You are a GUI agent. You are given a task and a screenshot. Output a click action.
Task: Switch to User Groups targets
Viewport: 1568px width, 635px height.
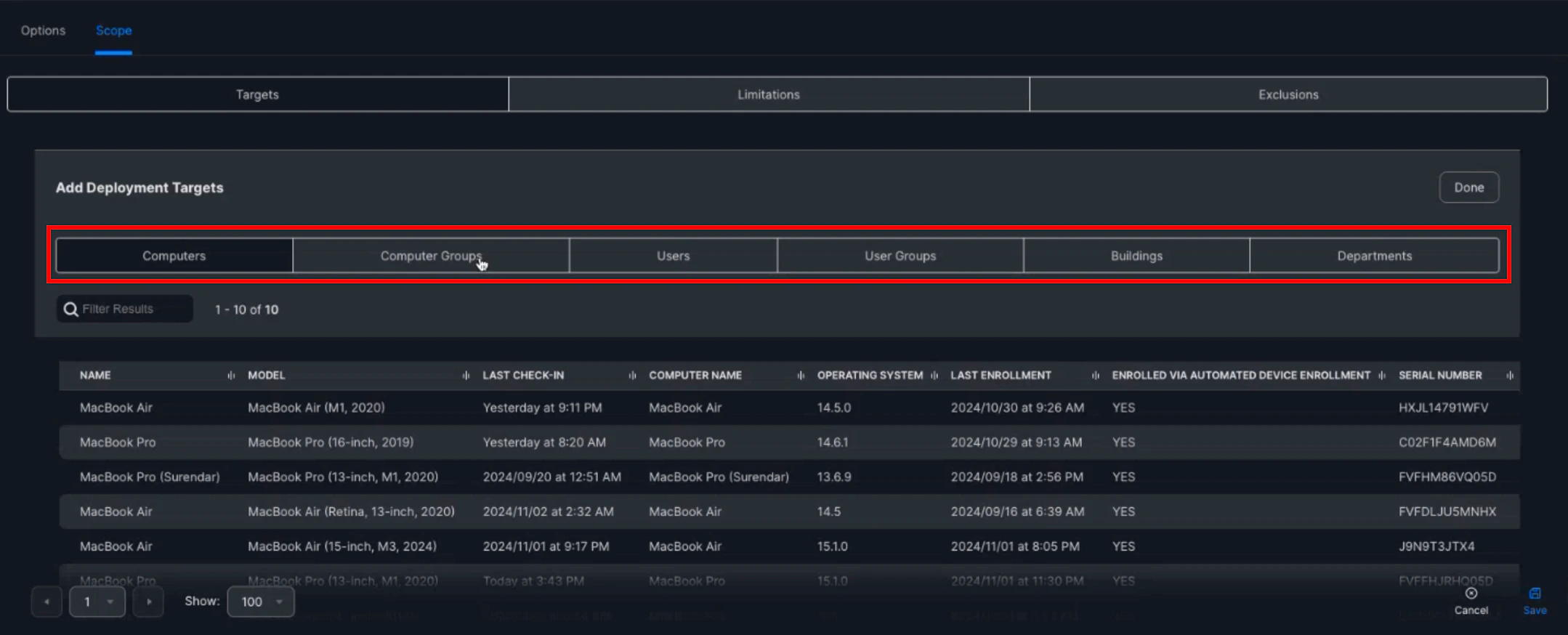coord(900,256)
